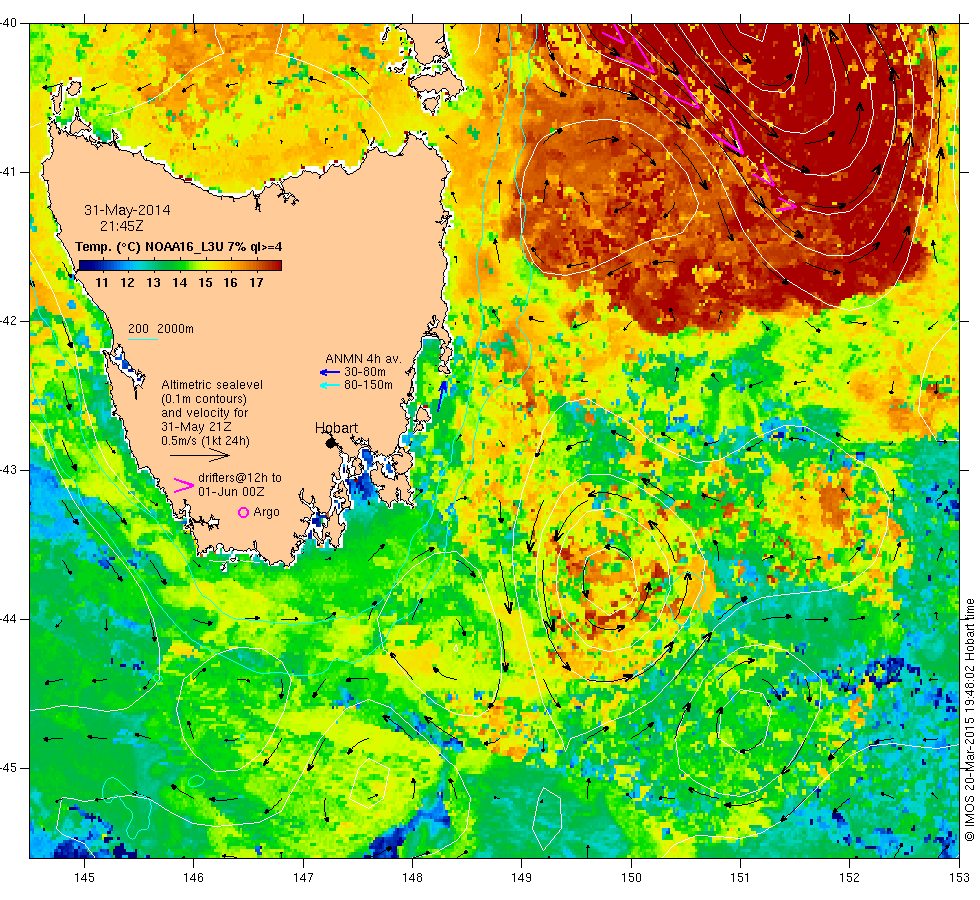980x900 pixels.
Task: Click the longitude axis label '153'
Action: click(x=959, y=878)
